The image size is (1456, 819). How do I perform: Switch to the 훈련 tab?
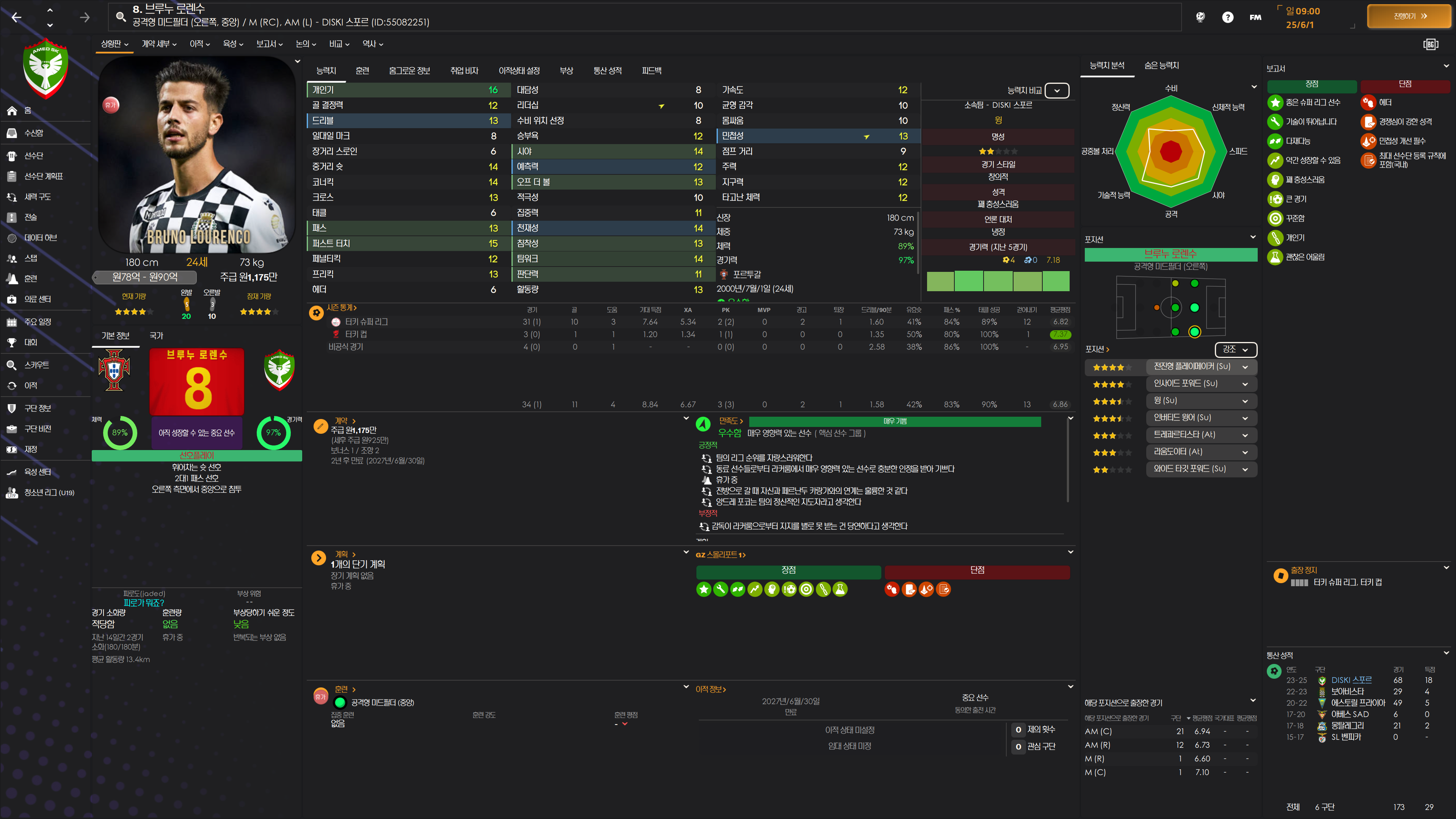click(362, 71)
